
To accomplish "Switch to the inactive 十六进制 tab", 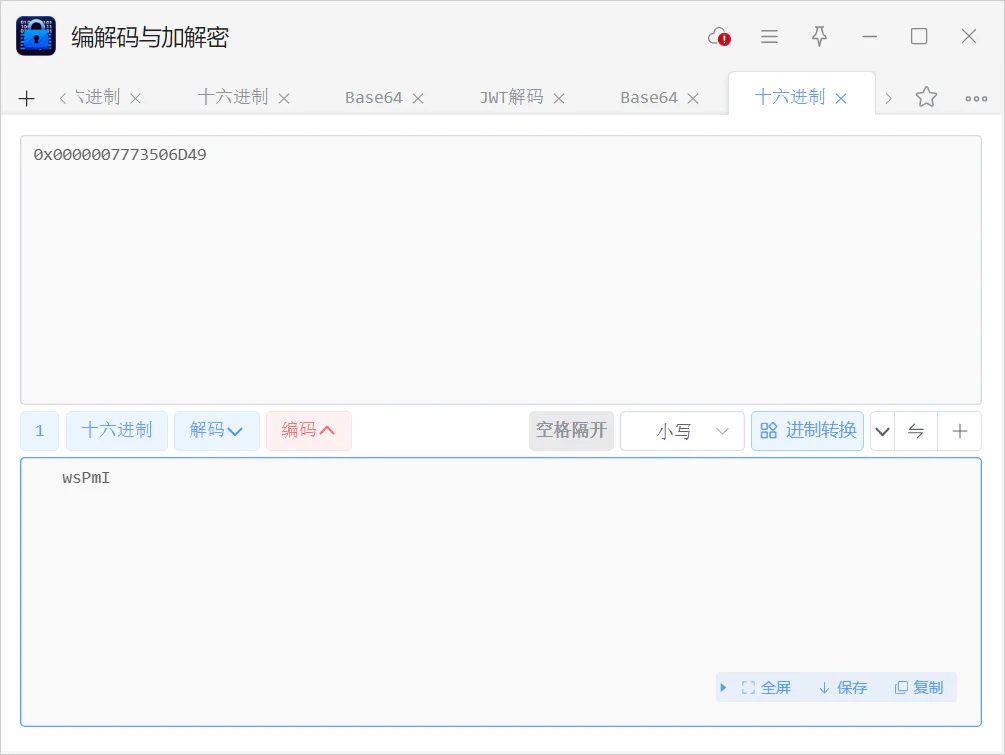I will click(233, 97).
